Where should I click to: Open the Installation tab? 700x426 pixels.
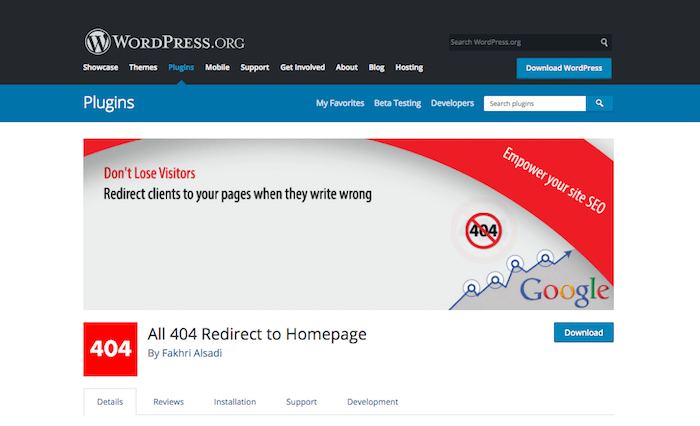234,402
